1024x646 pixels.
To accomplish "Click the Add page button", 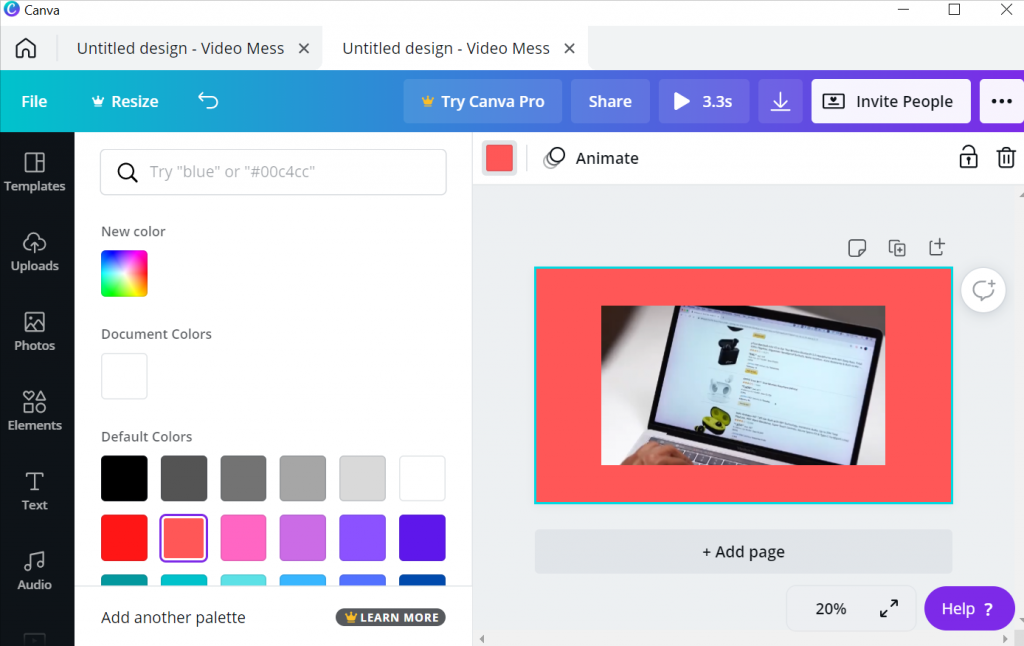I will point(743,552).
